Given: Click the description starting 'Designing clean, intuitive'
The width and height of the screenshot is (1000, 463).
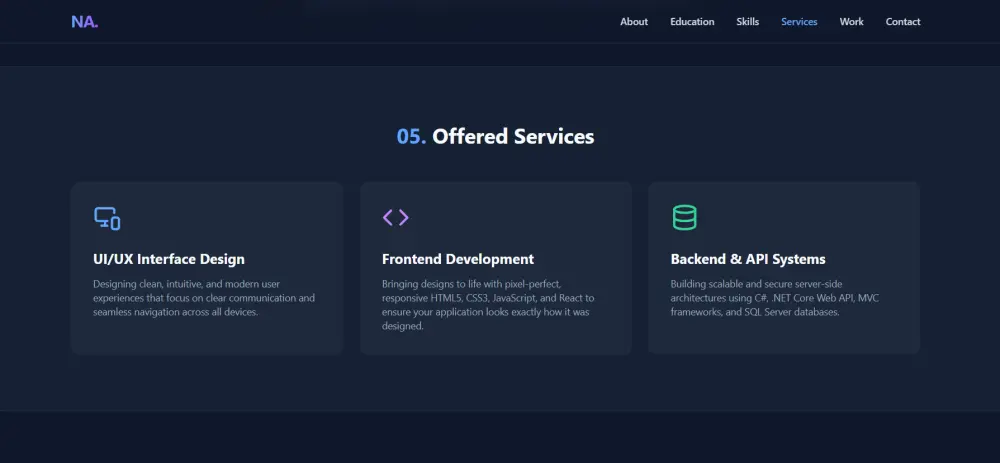Looking at the screenshot, I should pyautogui.click(x=204, y=298).
